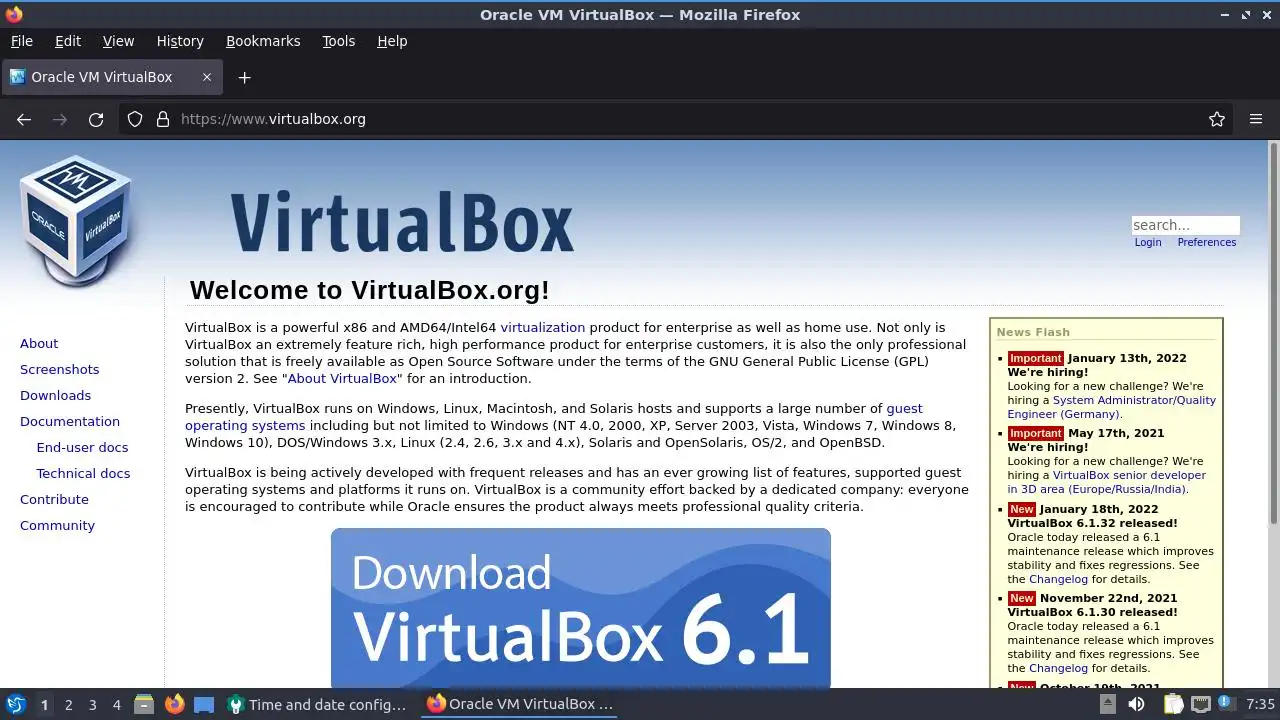Open the Edit menu
This screenshot has height=720, width=1280.
68,41
